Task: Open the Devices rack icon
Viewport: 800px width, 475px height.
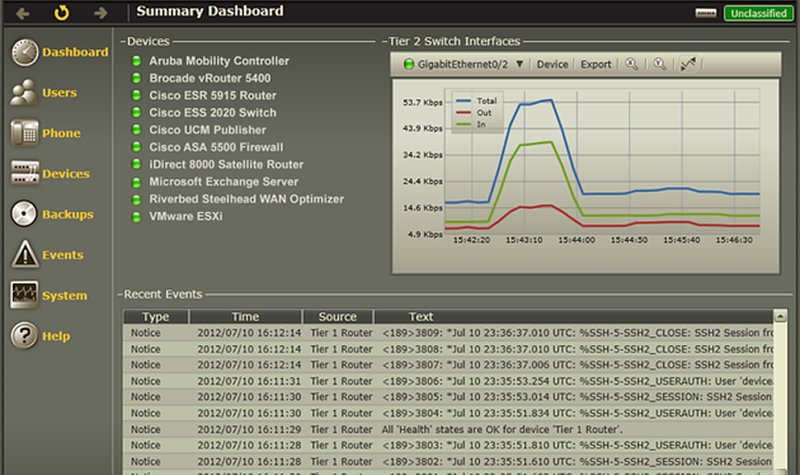Action: pyautogui.click(x=24, y=173)
